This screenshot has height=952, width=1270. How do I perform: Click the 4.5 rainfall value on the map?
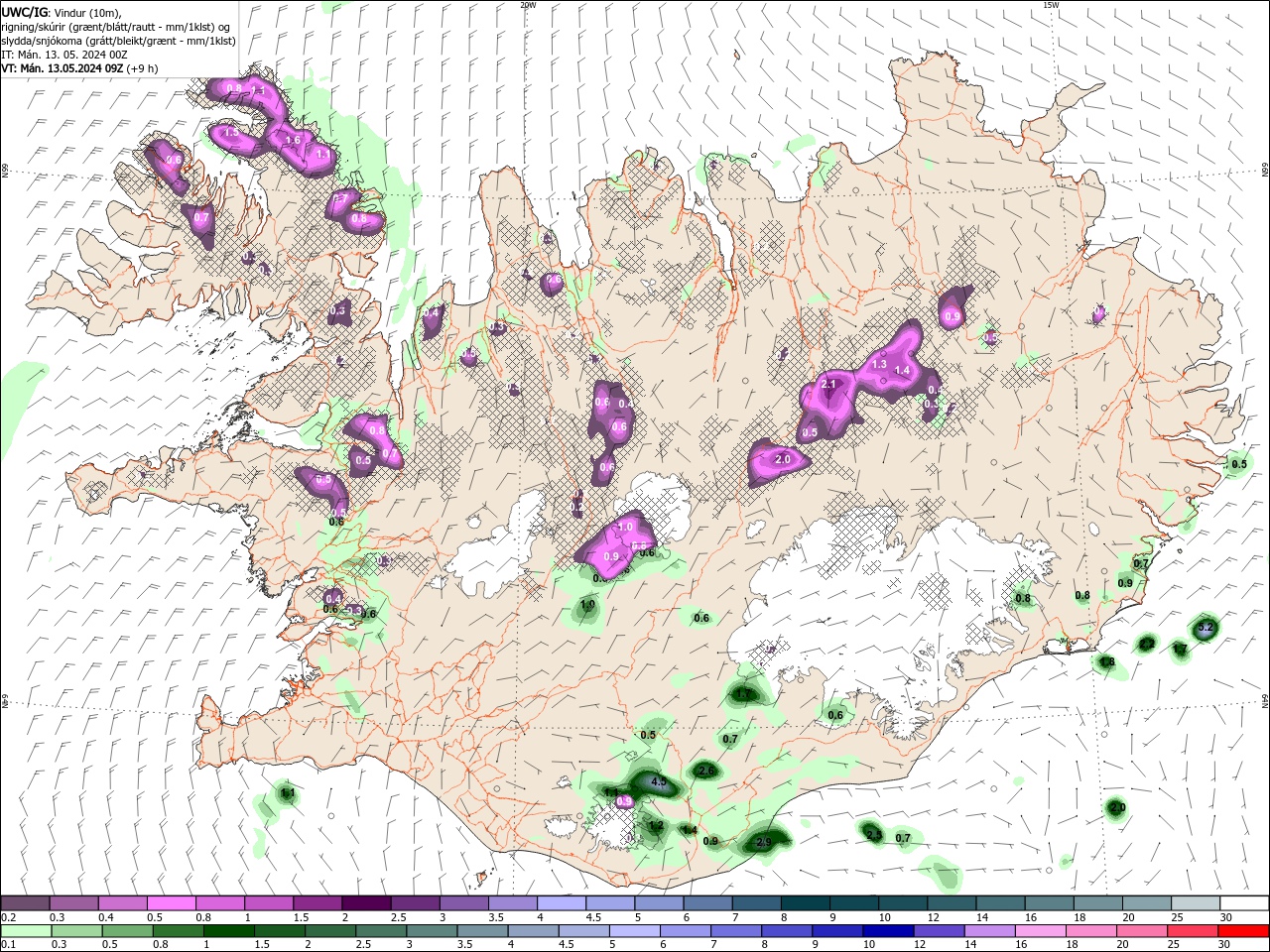pyautogui.click(x=658, y=781)
